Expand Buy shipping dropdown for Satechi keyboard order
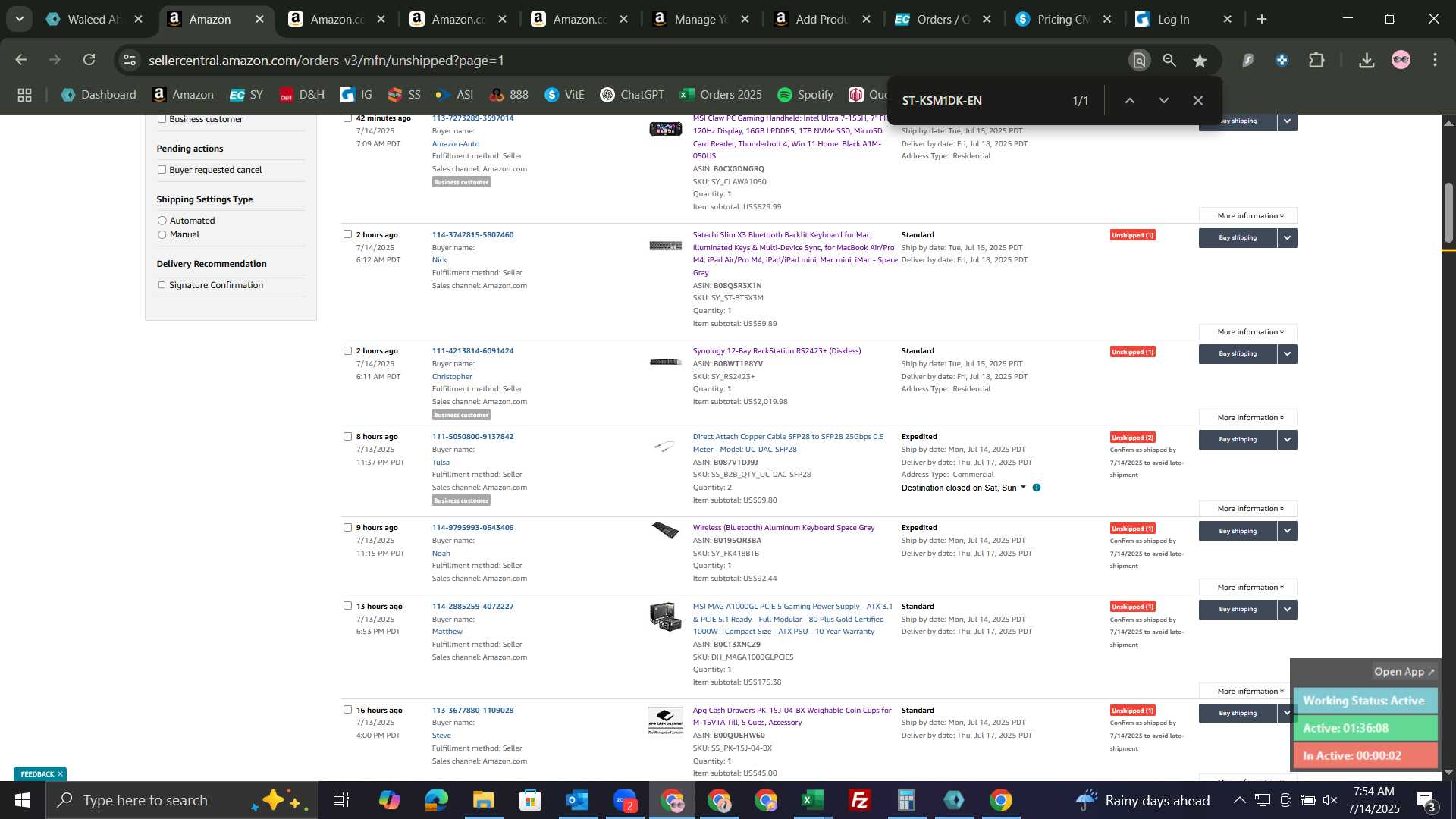This screenshot has height=819, width=1456. [x=1287, y=238]
